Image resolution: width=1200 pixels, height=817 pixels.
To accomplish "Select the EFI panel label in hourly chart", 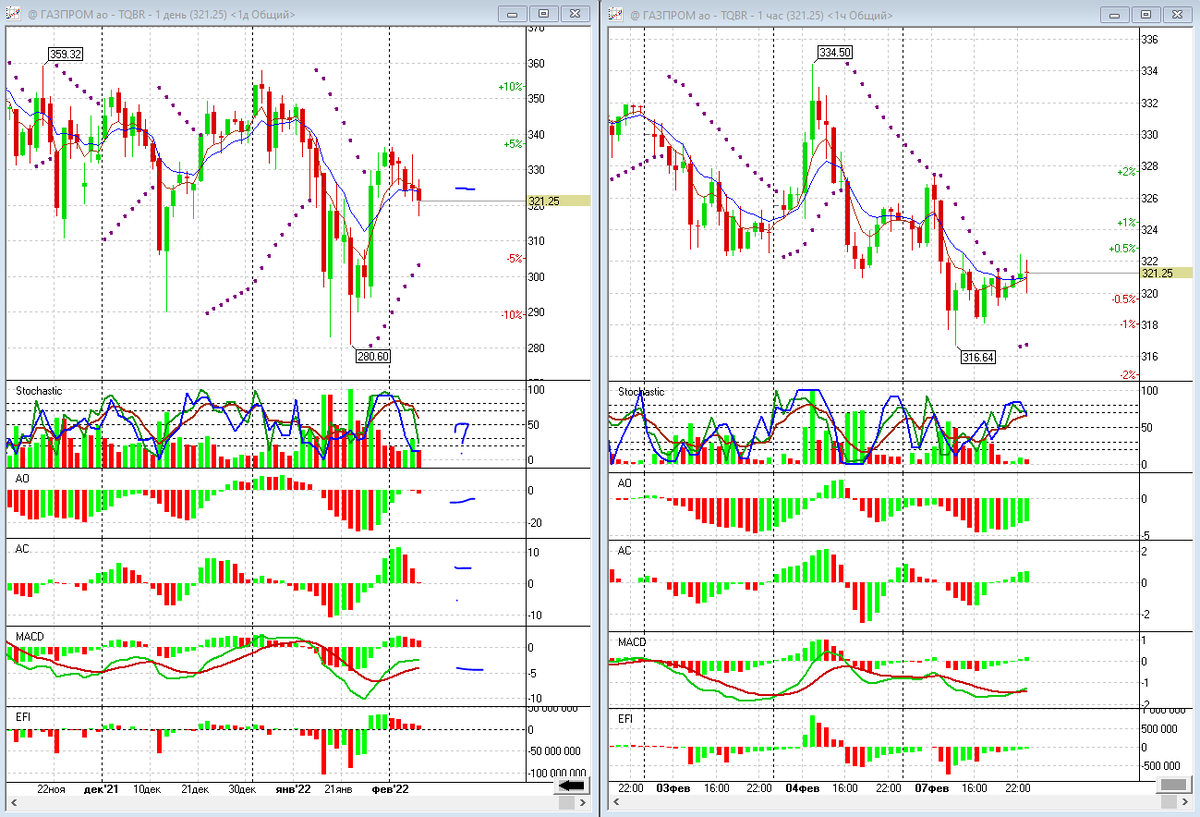I will (x=626, y=718).
